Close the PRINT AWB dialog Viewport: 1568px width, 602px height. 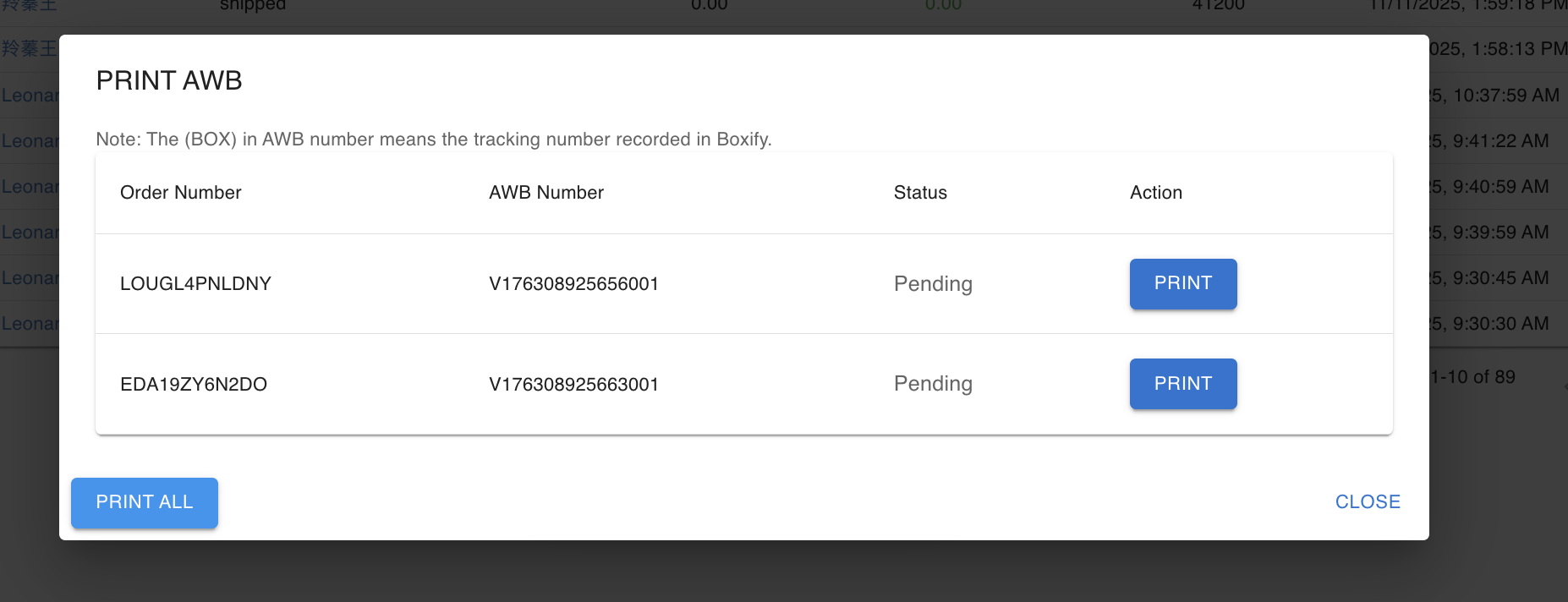pyautogui.click(x=1367, y=502)
